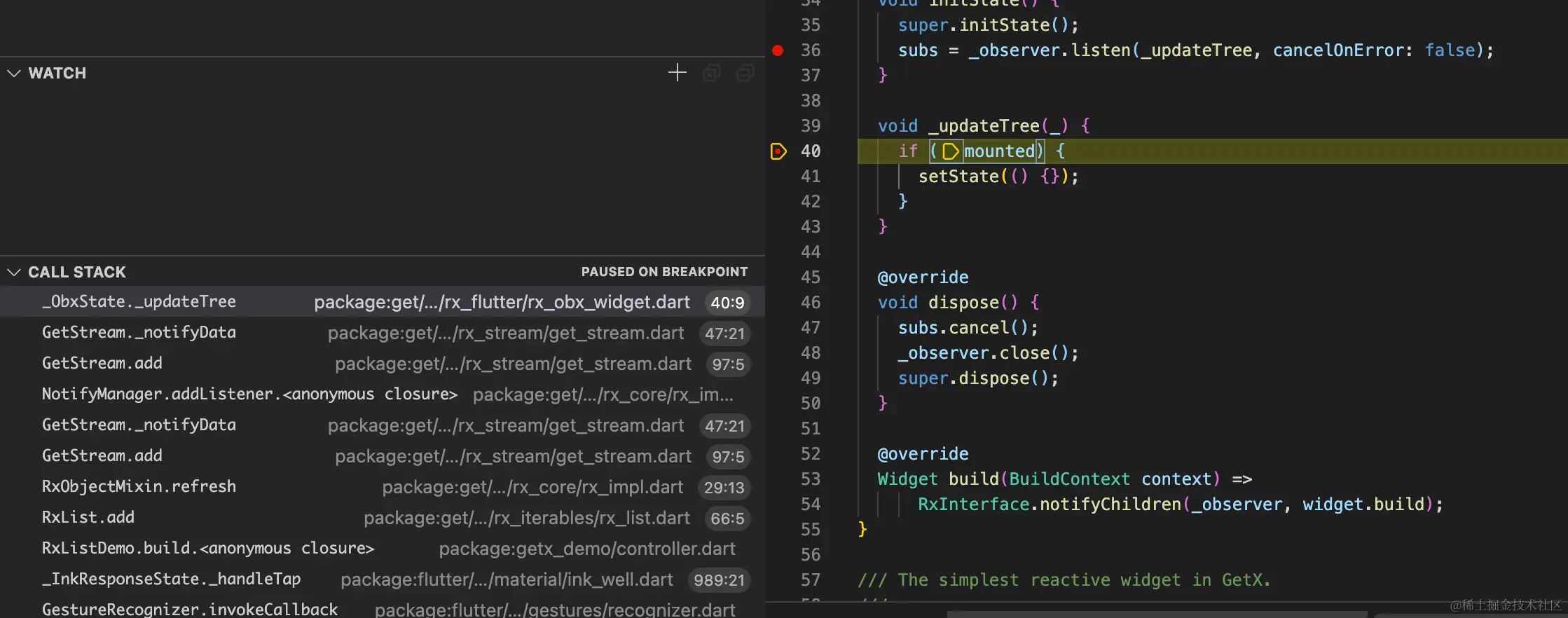Click the subs.cancel() statement
1568x618 pixels.
coord(968,328)
